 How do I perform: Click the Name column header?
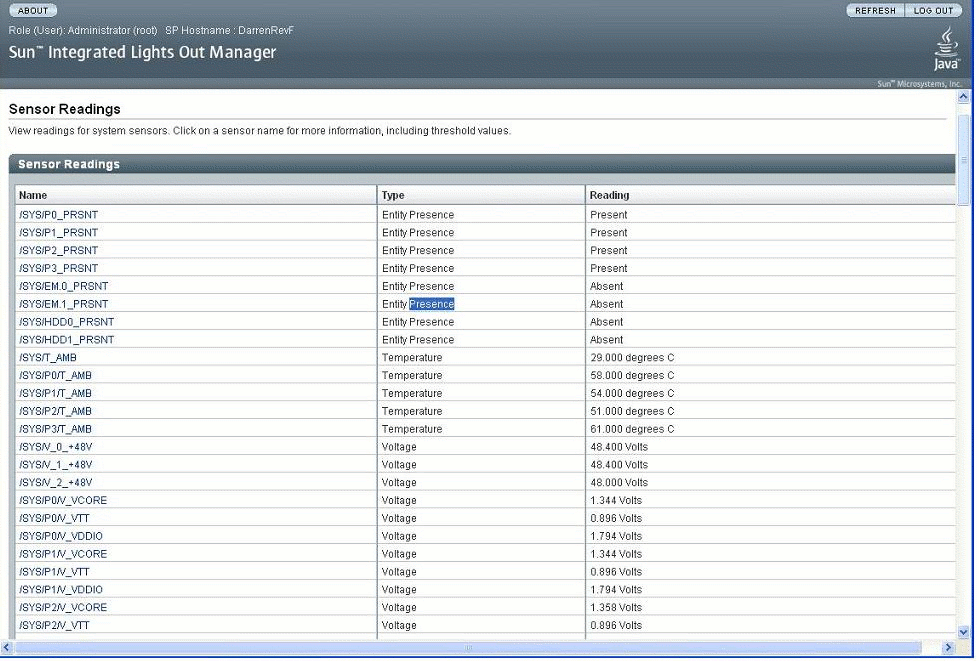pos(196,195)
